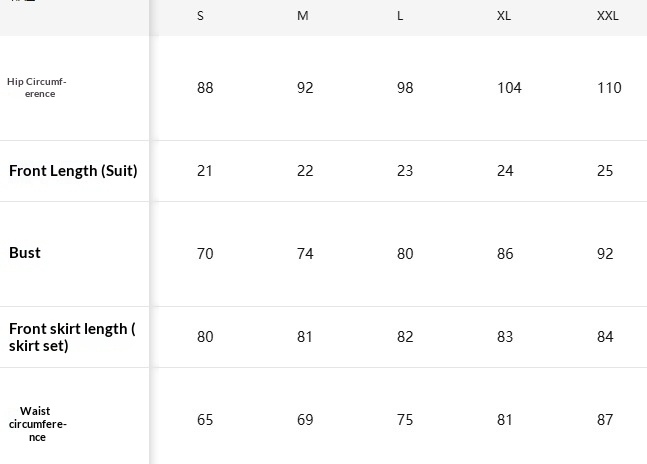Click front length value 22 for M

click(305, 171)
